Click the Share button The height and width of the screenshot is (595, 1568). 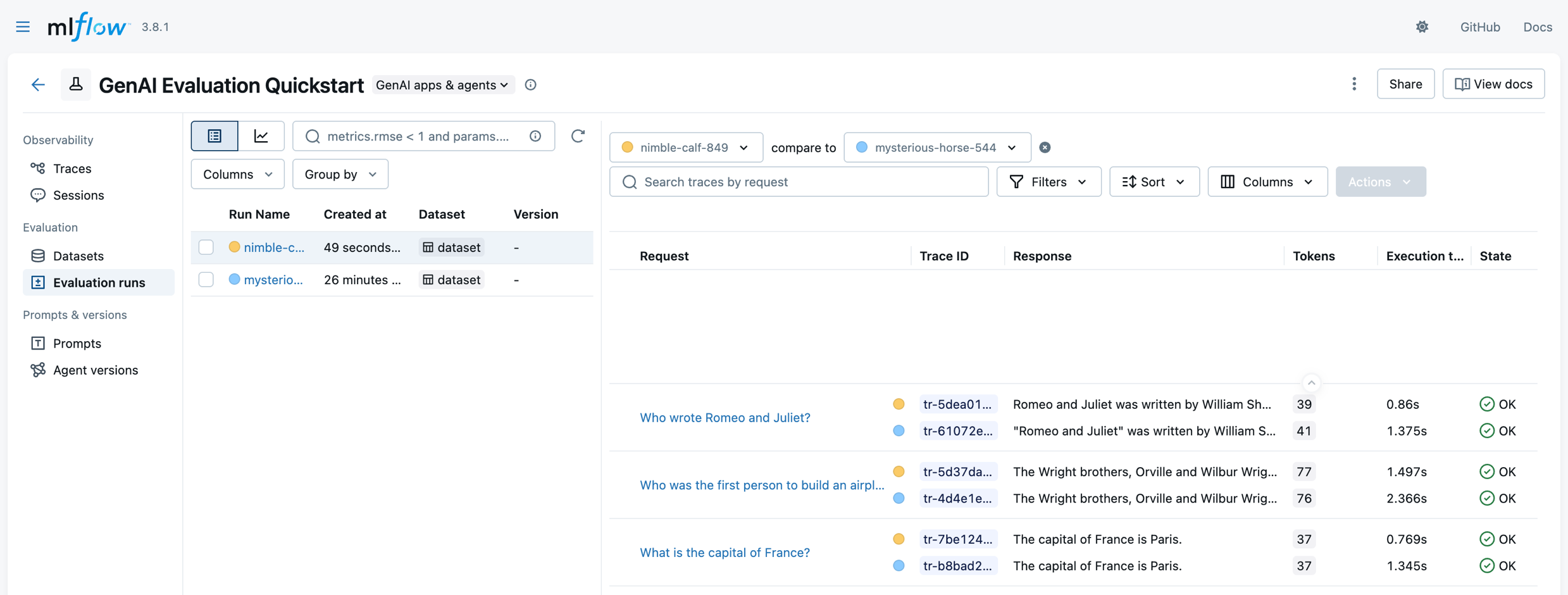[1405, 84]
